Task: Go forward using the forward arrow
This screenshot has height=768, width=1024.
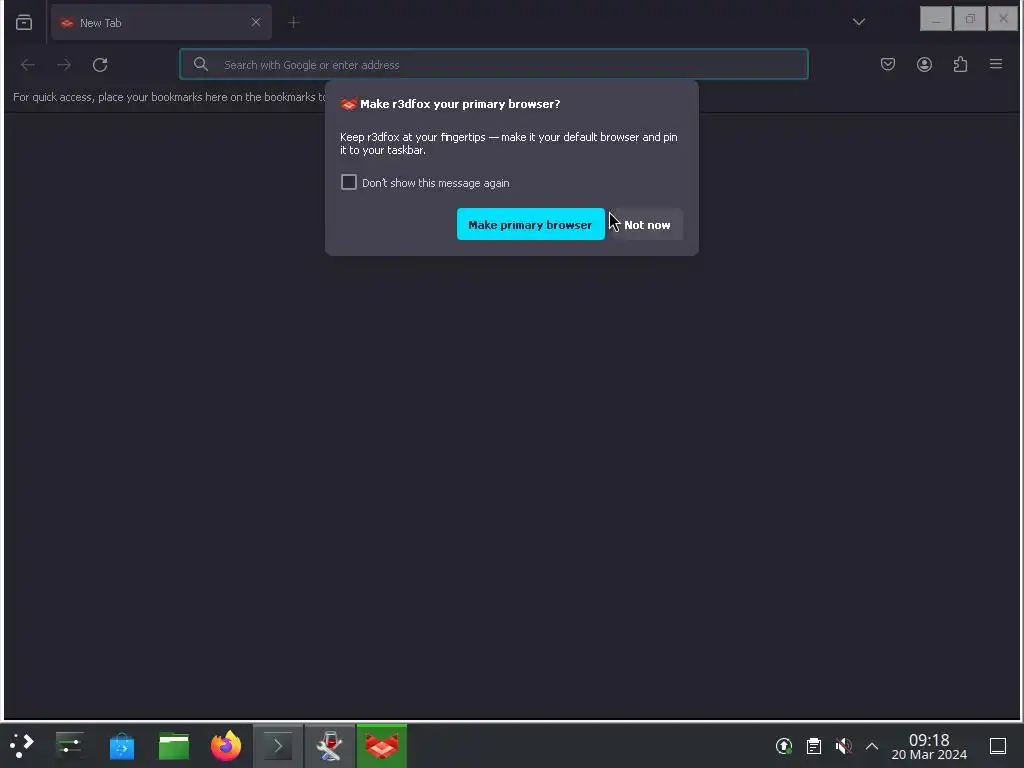Action: pyautogui.click(x=63, y=65)
